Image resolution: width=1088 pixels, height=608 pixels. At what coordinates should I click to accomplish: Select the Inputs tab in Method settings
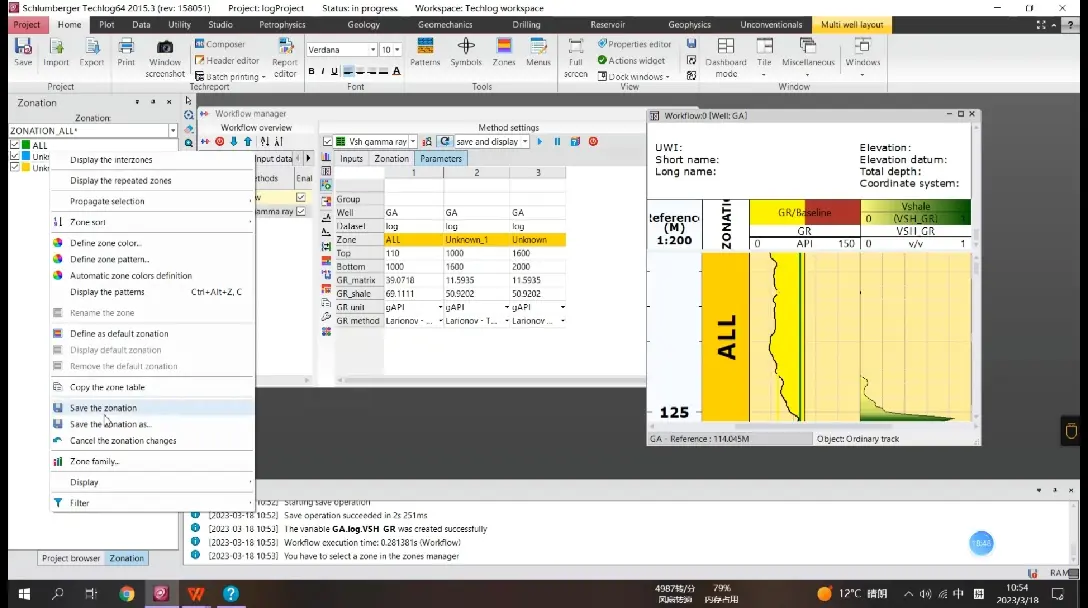(351, 159)
